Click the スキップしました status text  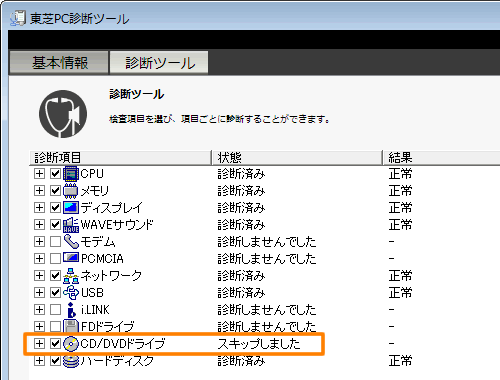pyautogui.click(x=259, y=344)
